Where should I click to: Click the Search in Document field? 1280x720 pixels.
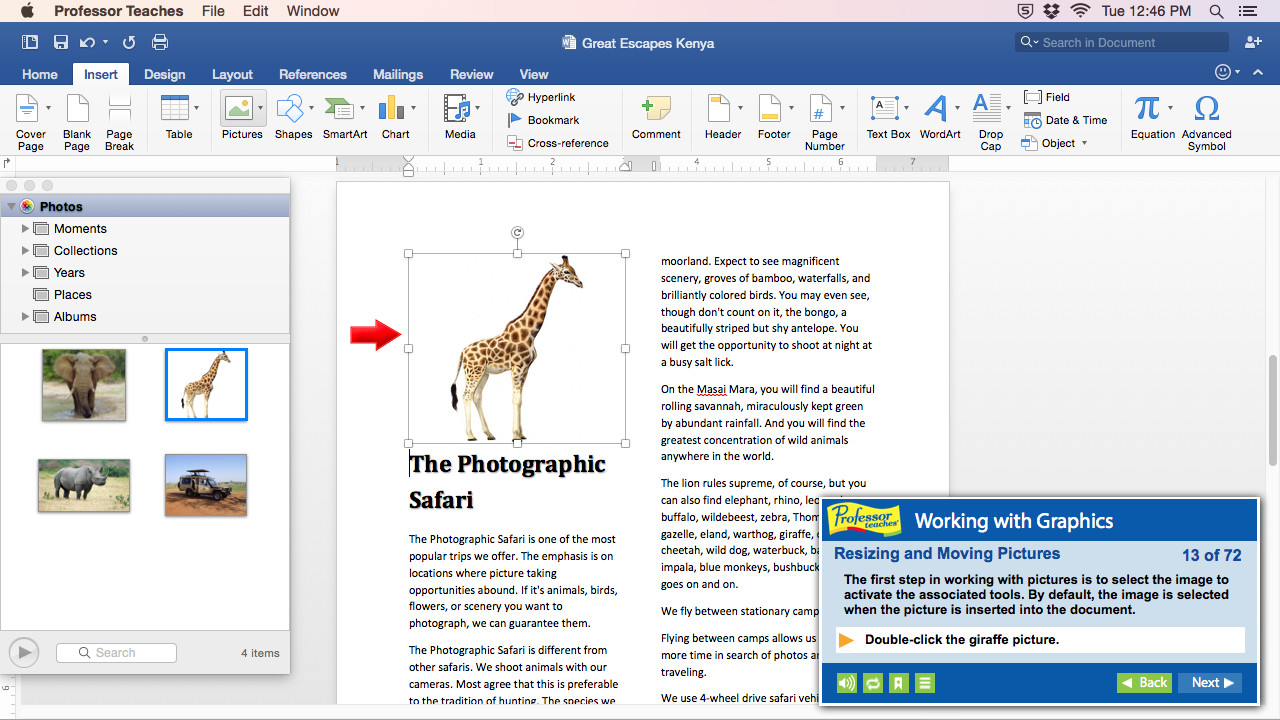1130,42
